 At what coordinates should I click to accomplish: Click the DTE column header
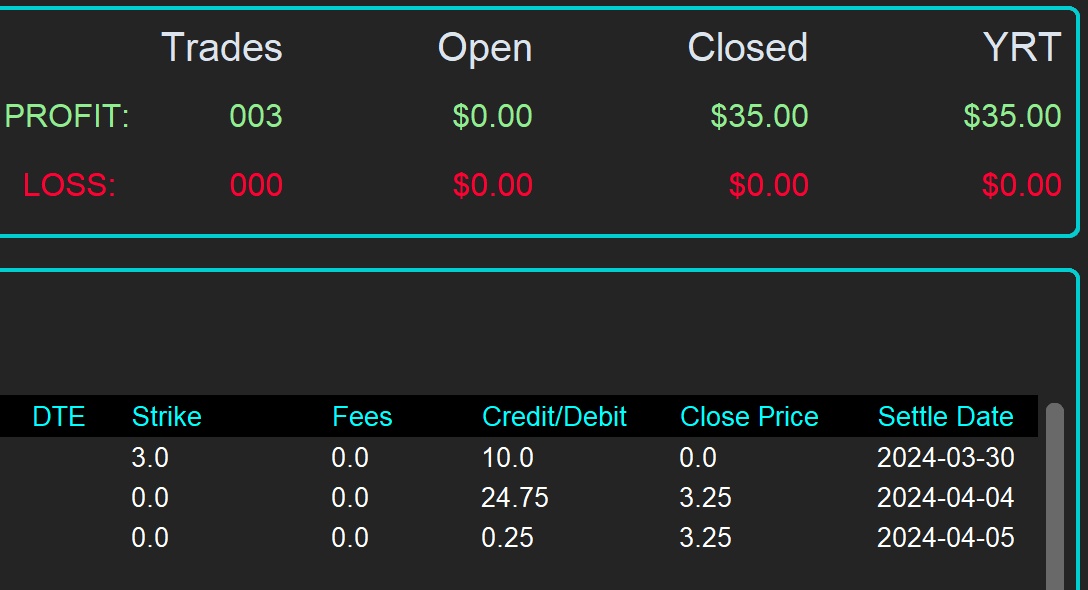coord(59,416)
